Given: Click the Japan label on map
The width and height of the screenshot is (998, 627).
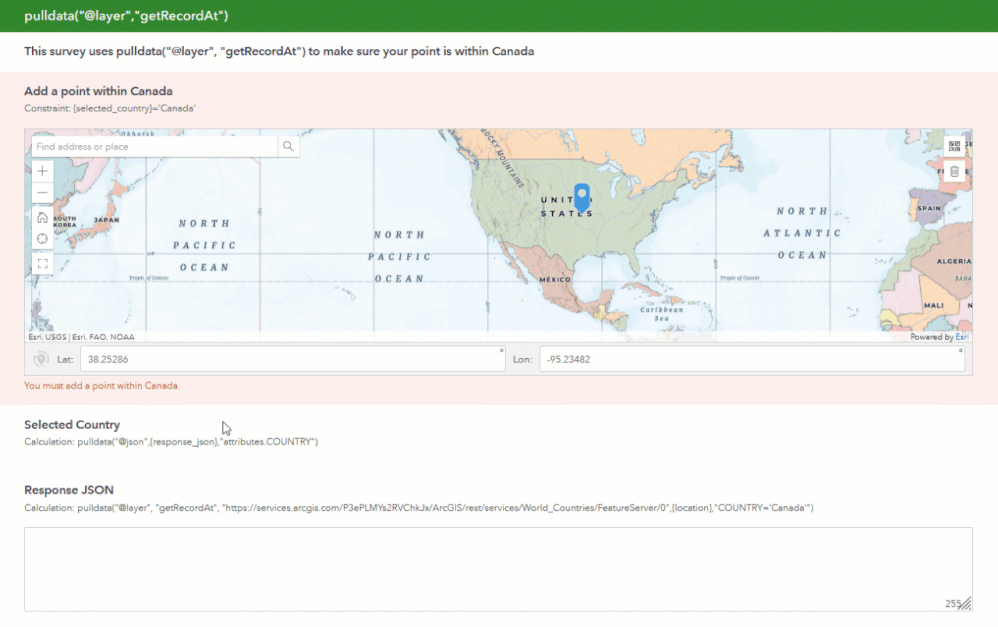Looking at the screenshot, I should (106, 220).
